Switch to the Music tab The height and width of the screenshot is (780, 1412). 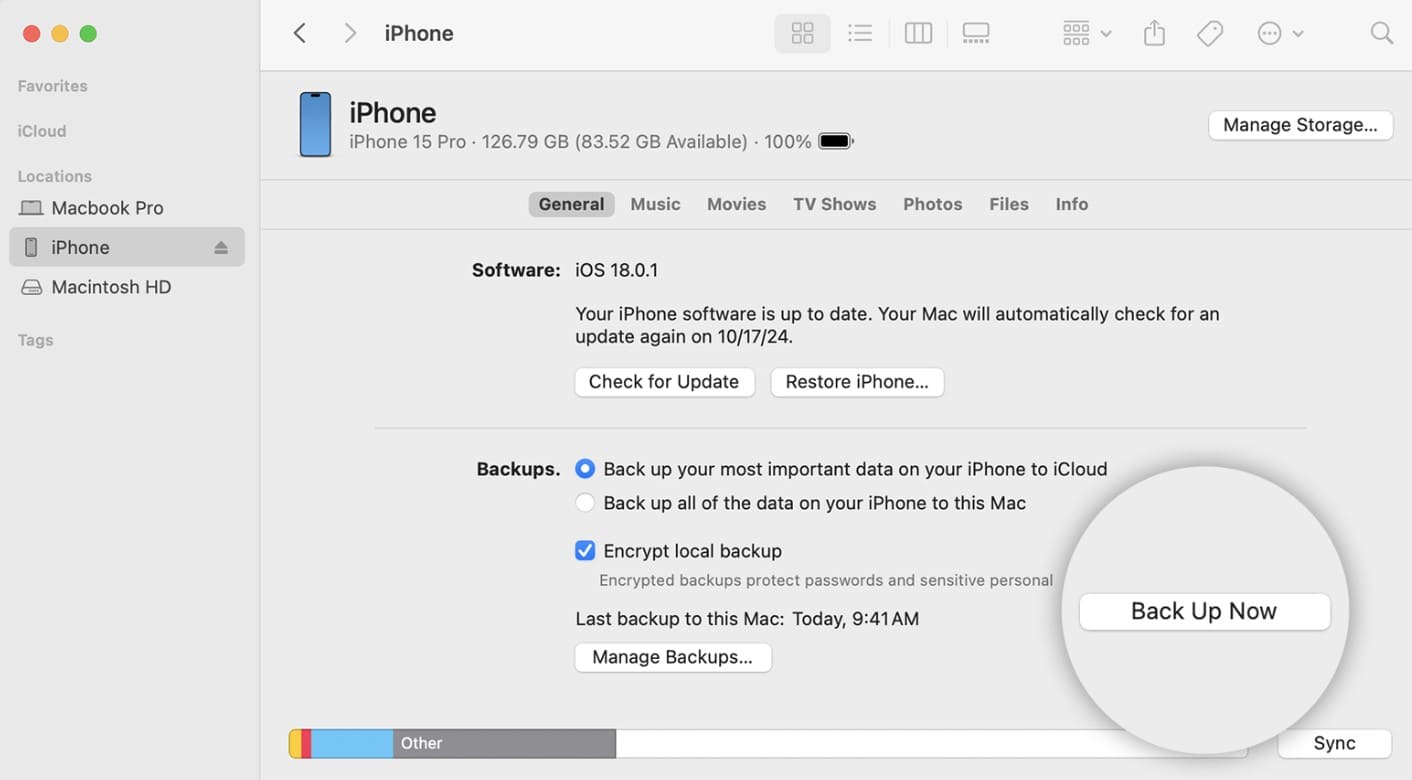pos(655,204)
